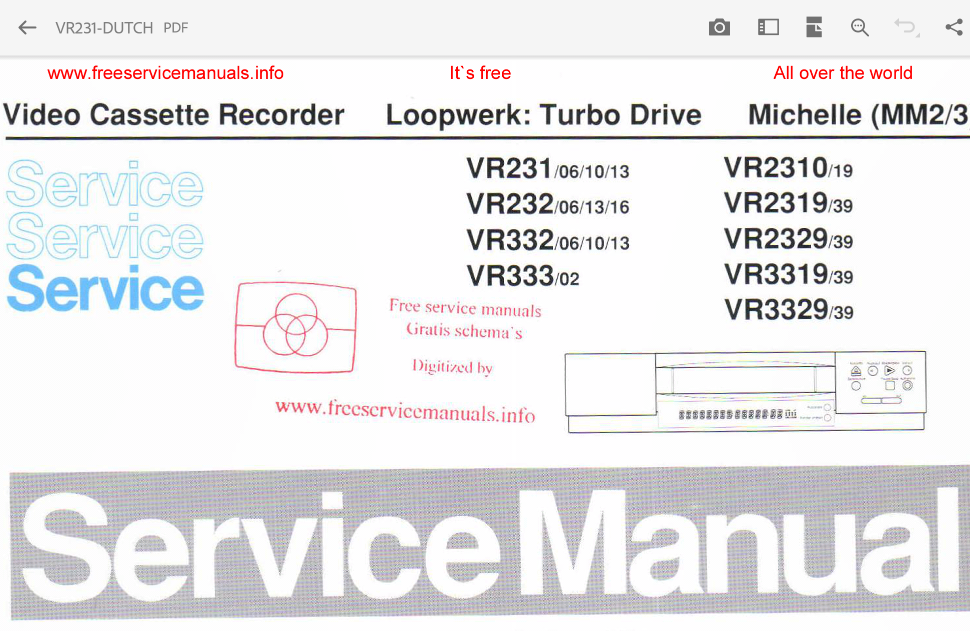970x631 pixels.
Task: Click the pink serif www.freeservicemanuals.info text under "Digitized by"
Action: (x=405, y=411)
